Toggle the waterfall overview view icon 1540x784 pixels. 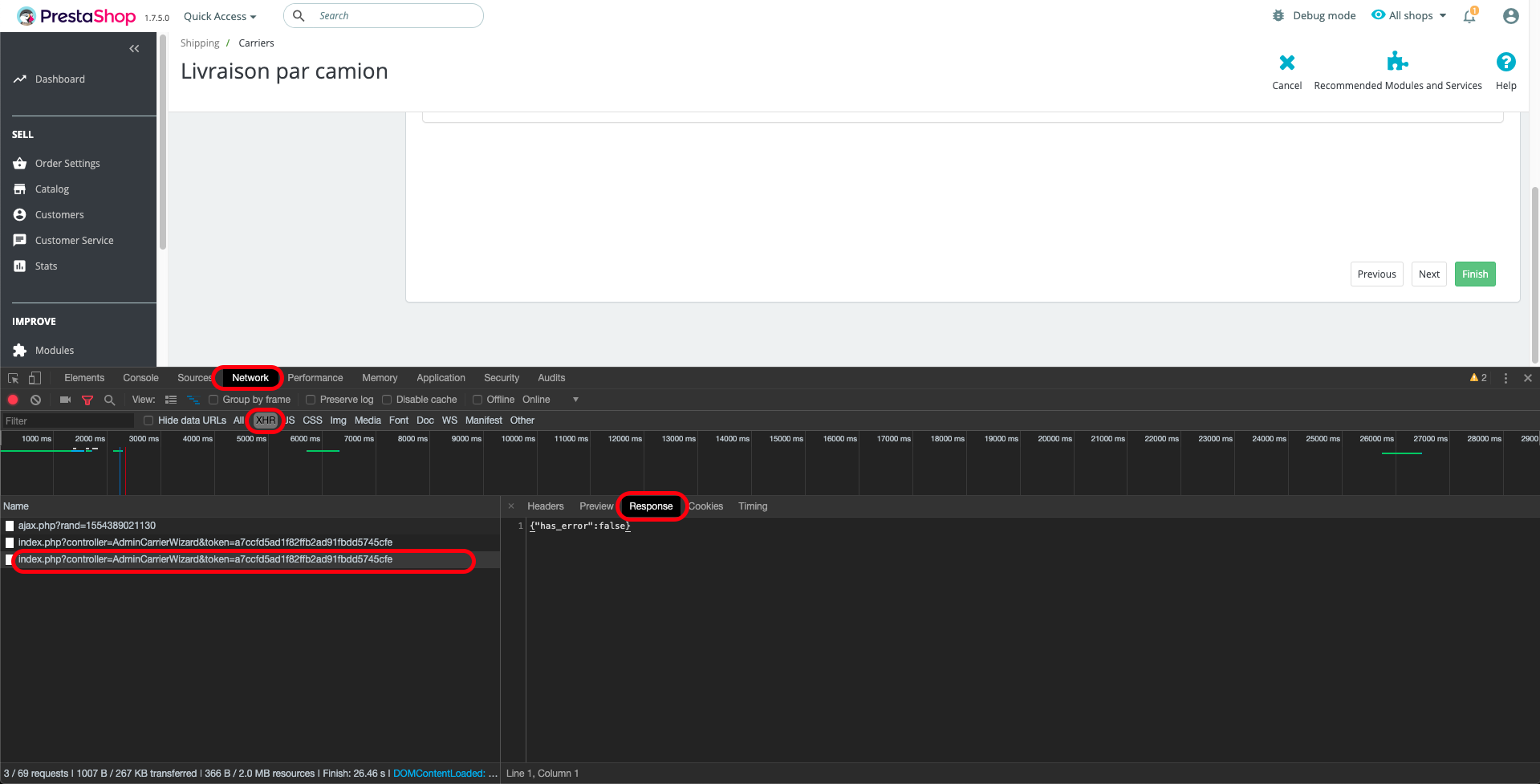[193, 400]
